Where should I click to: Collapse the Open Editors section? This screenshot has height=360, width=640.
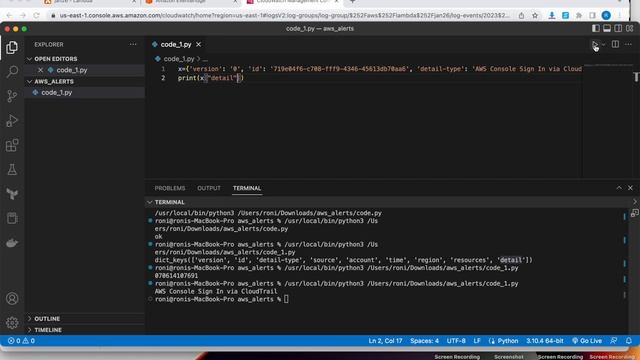tap(56, 59)
